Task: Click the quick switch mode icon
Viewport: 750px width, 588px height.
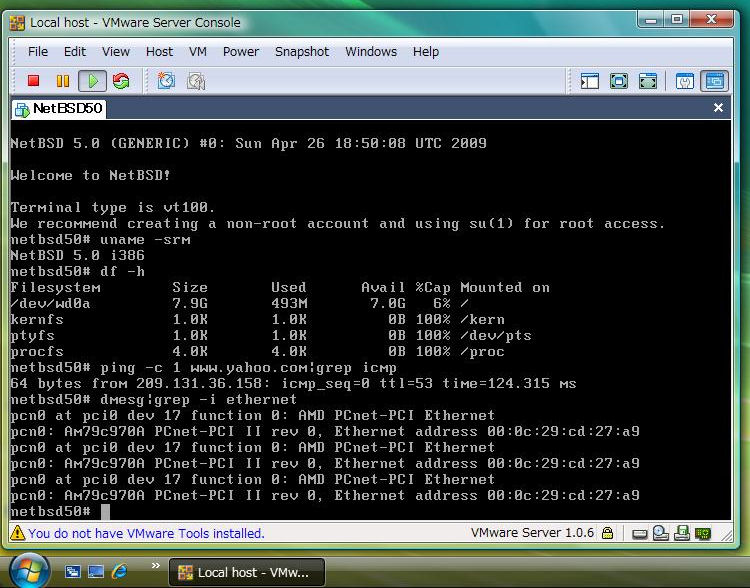Action: [648, 81]
